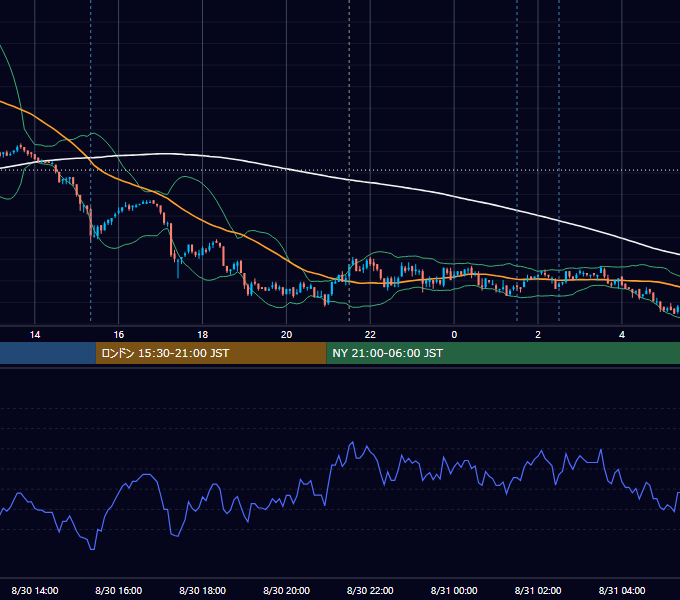Click the 8/30 22:00 time label
The width and height of the screenshot is (680, 600).
point(370,591)
